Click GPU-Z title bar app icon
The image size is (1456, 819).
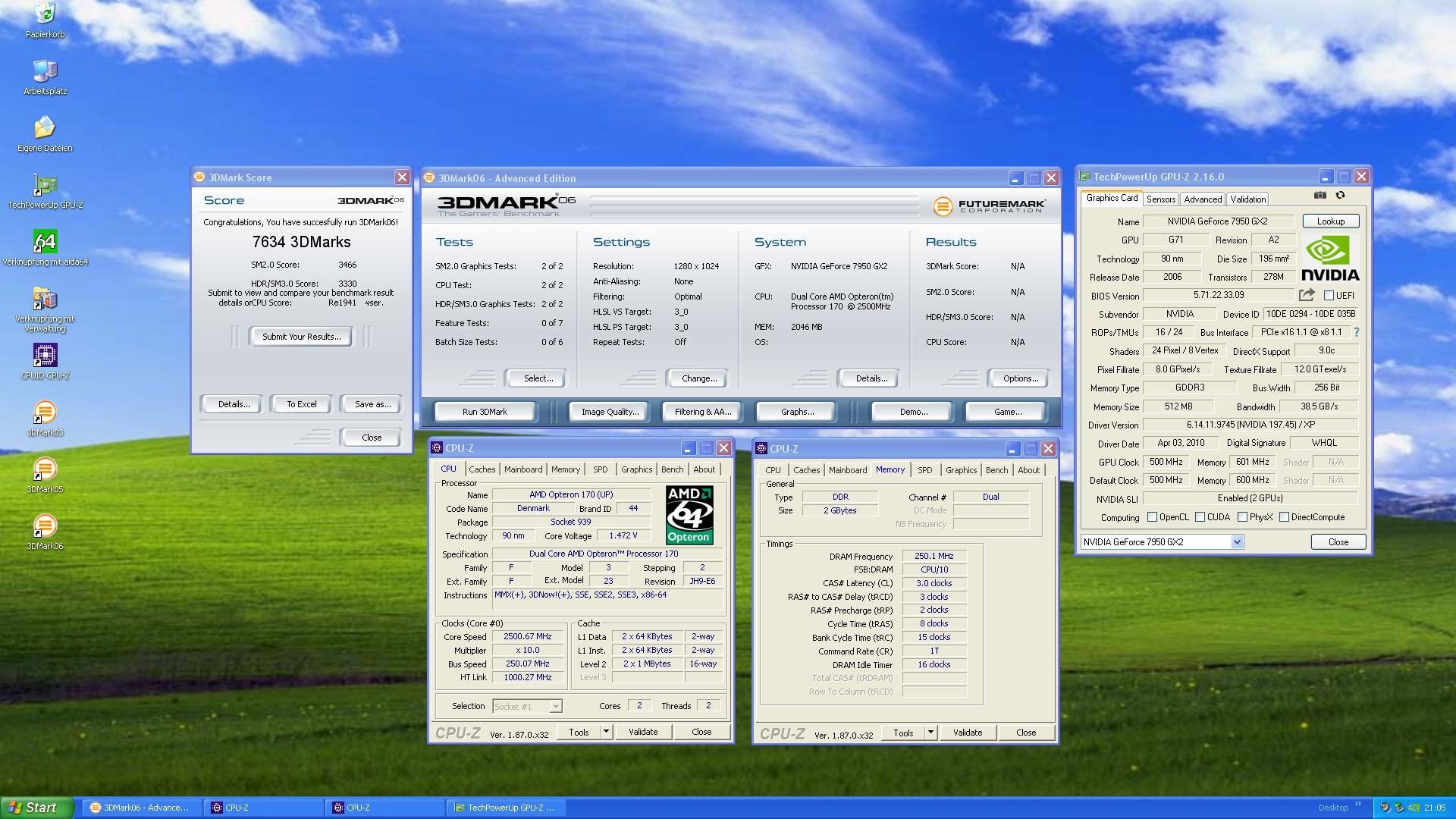coord(1084,177)
